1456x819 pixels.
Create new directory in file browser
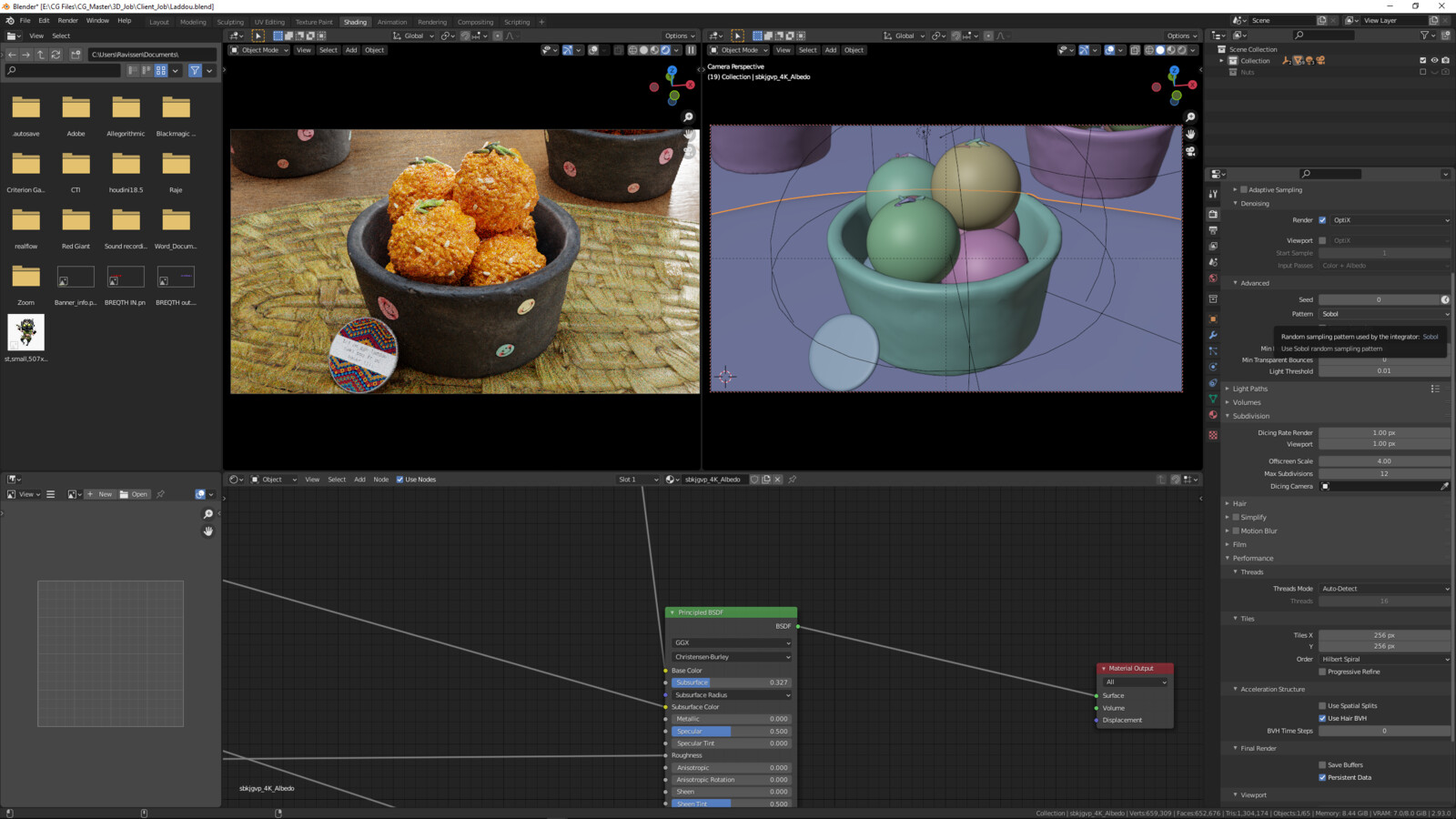pos(76,55)
